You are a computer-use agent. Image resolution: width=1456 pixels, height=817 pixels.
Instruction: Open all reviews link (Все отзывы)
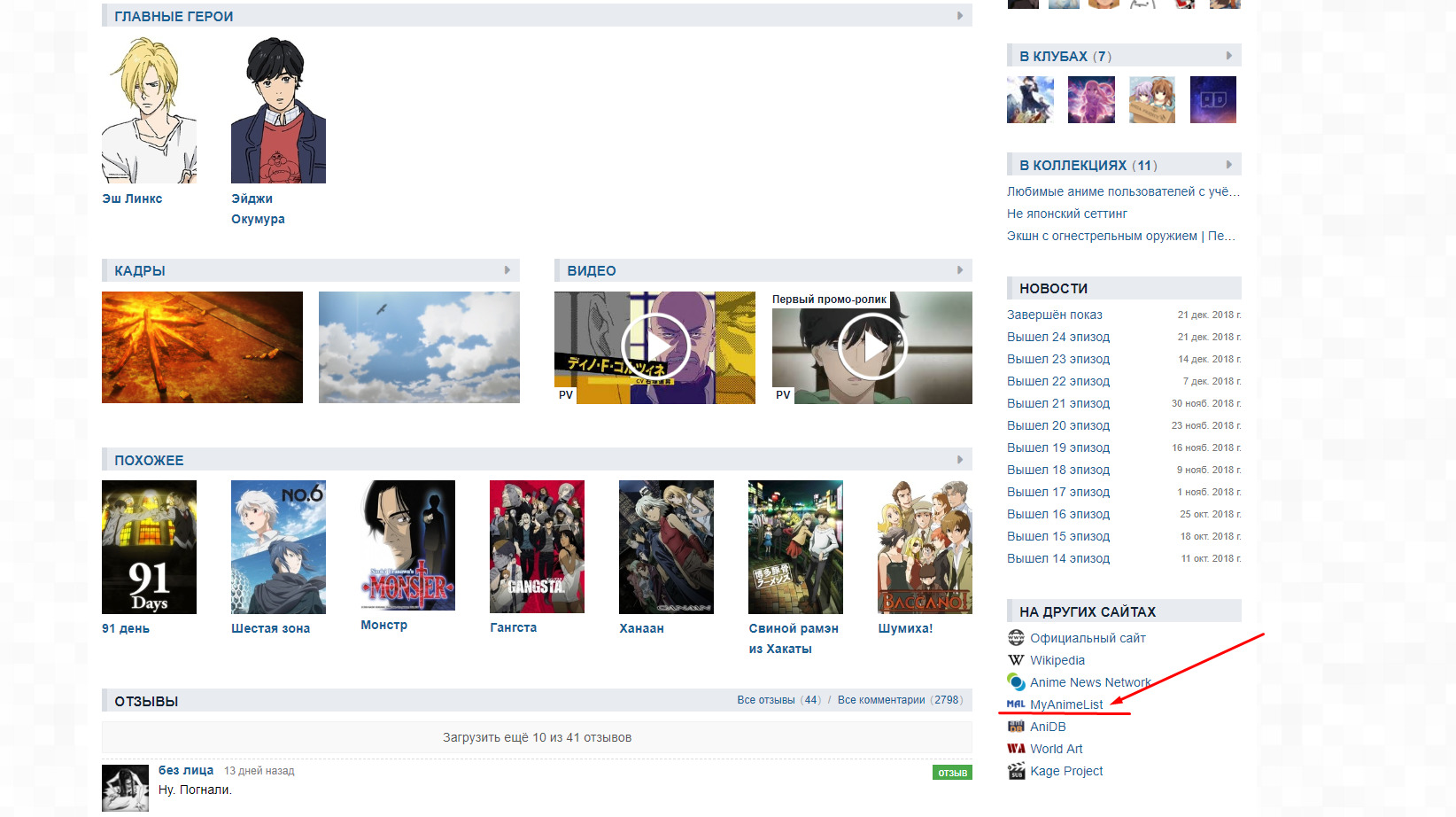pyautogui.click(x=765, y=700)
